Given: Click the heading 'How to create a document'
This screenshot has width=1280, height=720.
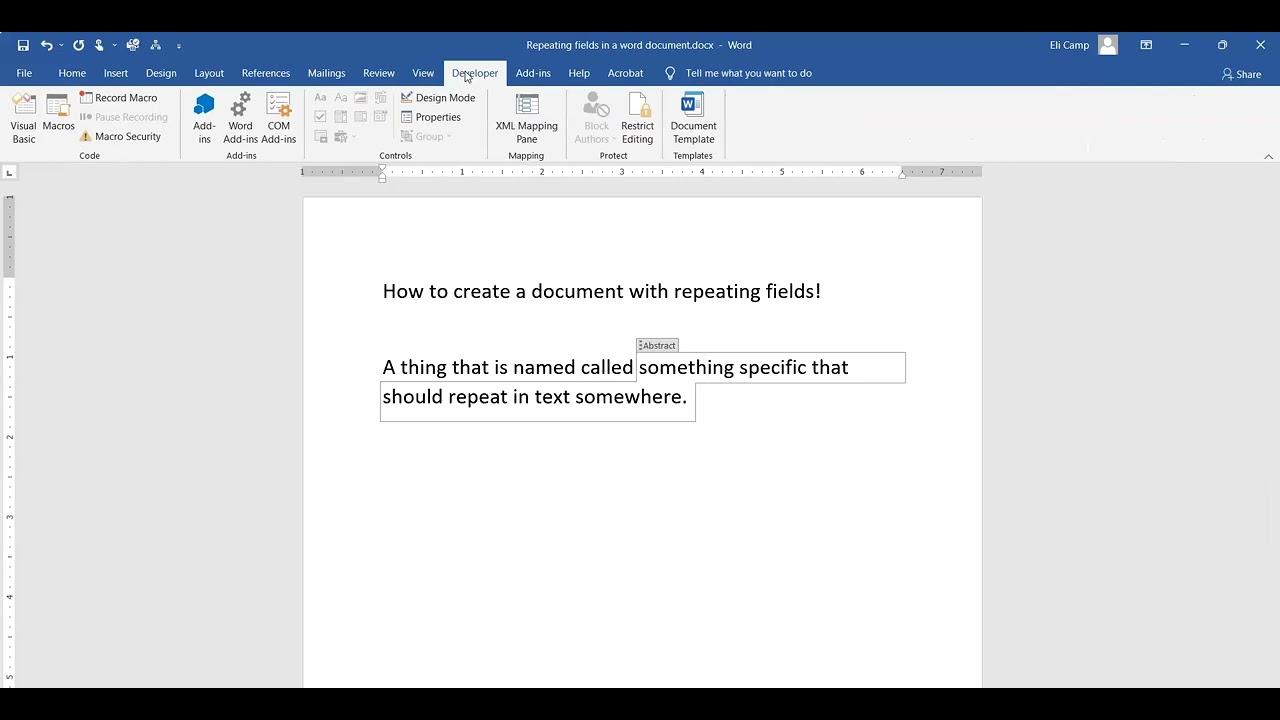Looking at the screenshot, I should coord(502,291).
